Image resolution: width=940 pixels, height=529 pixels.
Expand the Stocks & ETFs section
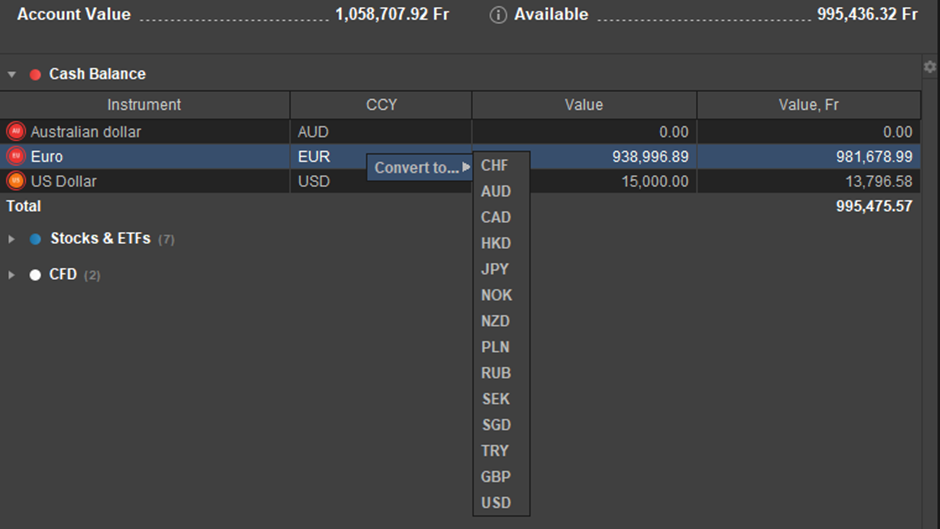(12, 239)
